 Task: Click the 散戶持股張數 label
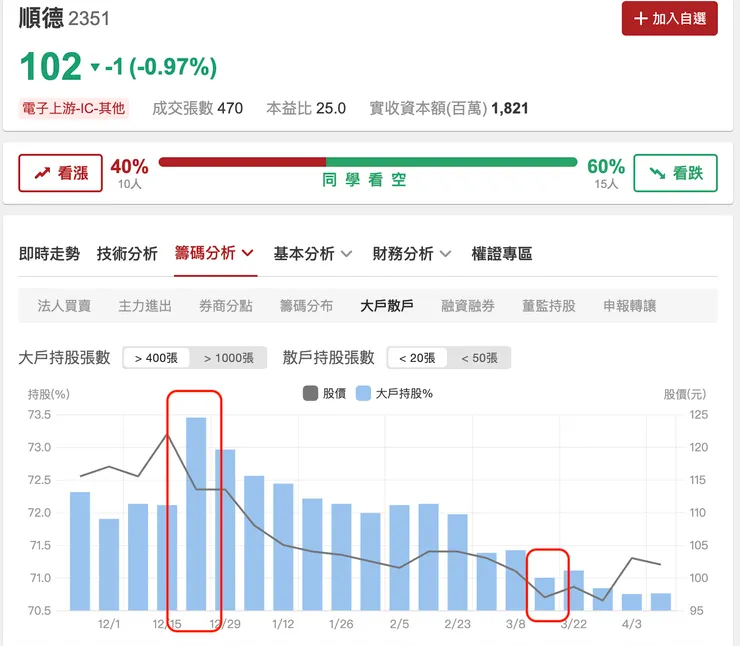tap(328, 357)
